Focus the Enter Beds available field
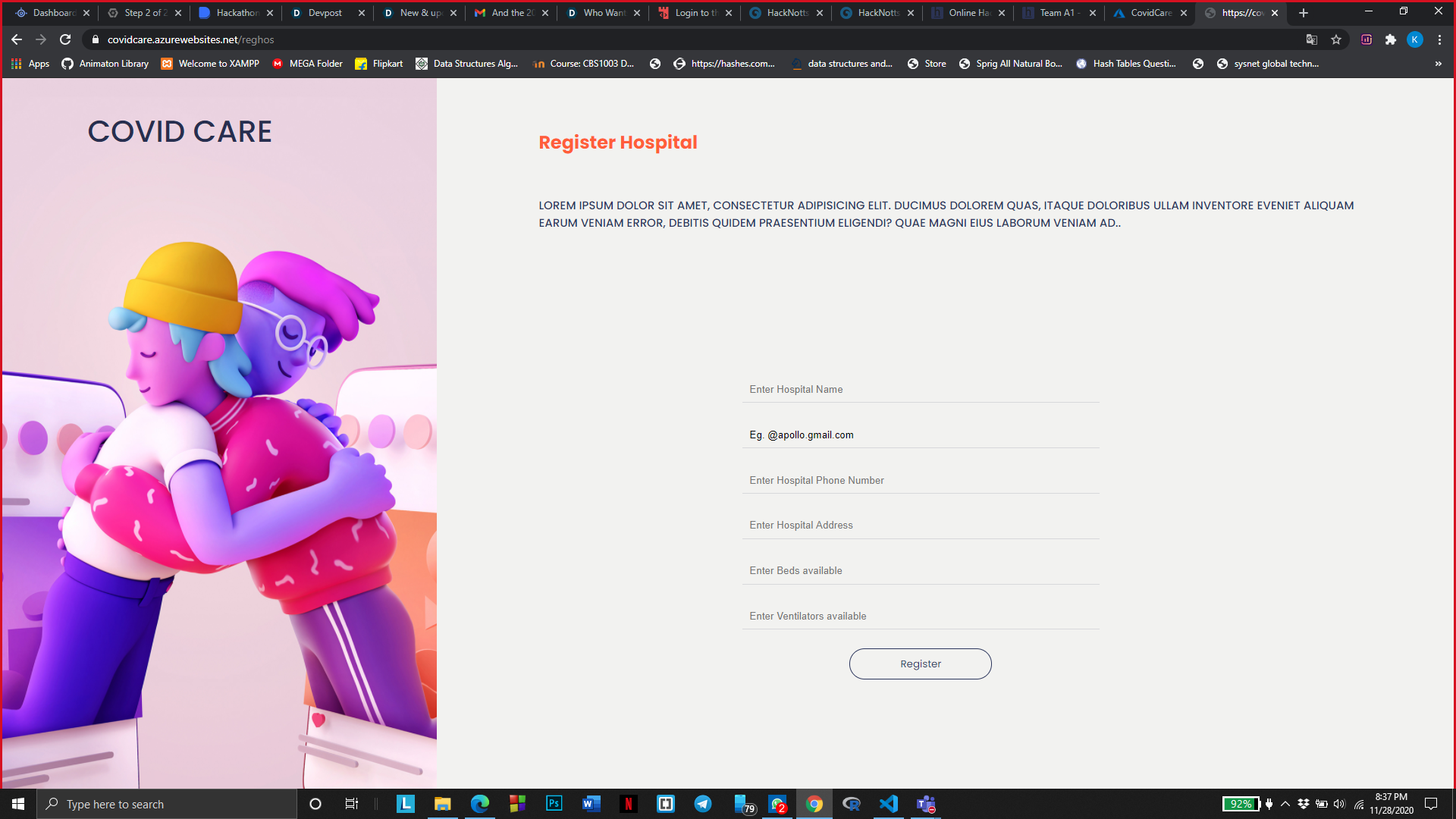 (x=920, y=570)
